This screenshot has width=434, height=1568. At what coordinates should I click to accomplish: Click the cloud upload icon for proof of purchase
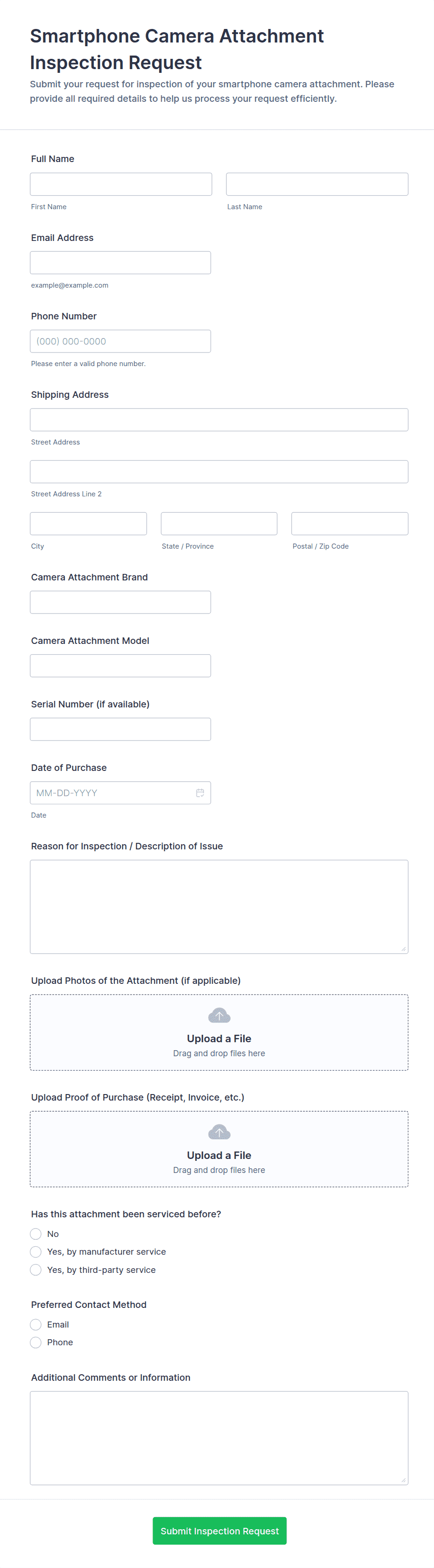(219, 1132)
